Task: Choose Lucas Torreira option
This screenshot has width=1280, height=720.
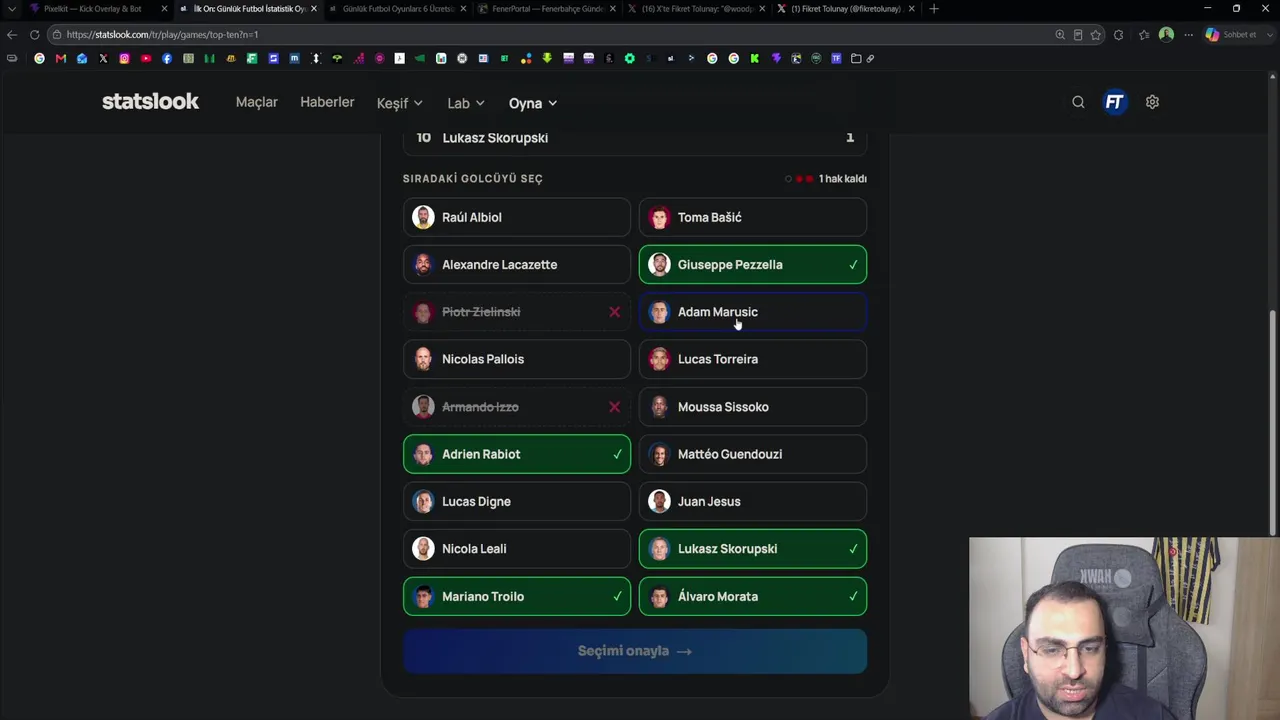Action: [753, 359]
